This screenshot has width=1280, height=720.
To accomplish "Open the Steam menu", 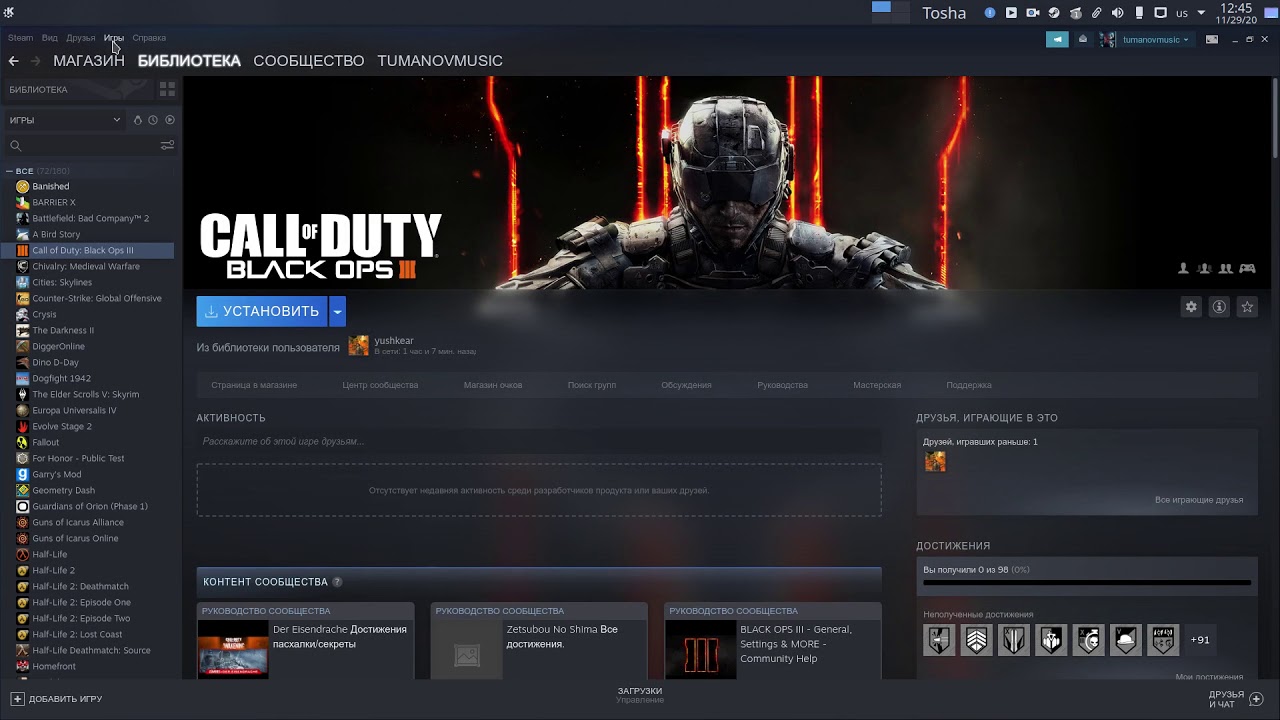I will click(20, 38).
